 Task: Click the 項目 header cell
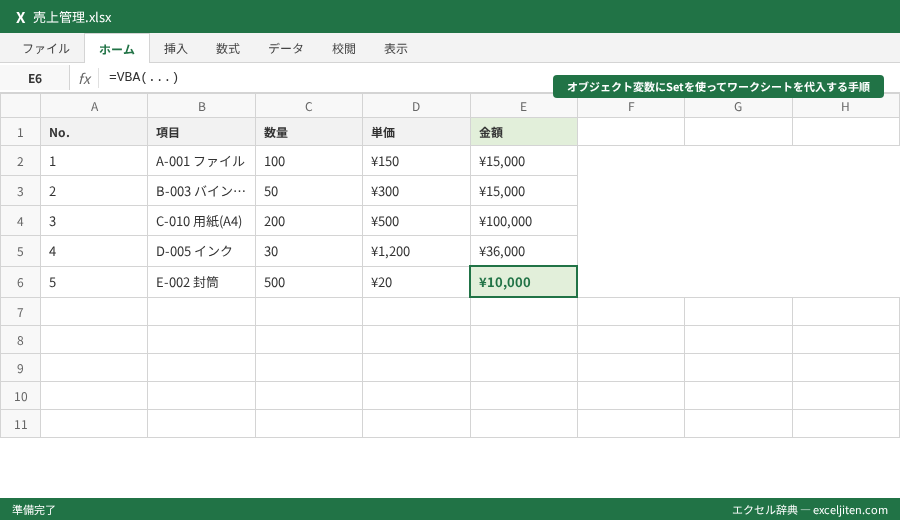tap(201, 132)
